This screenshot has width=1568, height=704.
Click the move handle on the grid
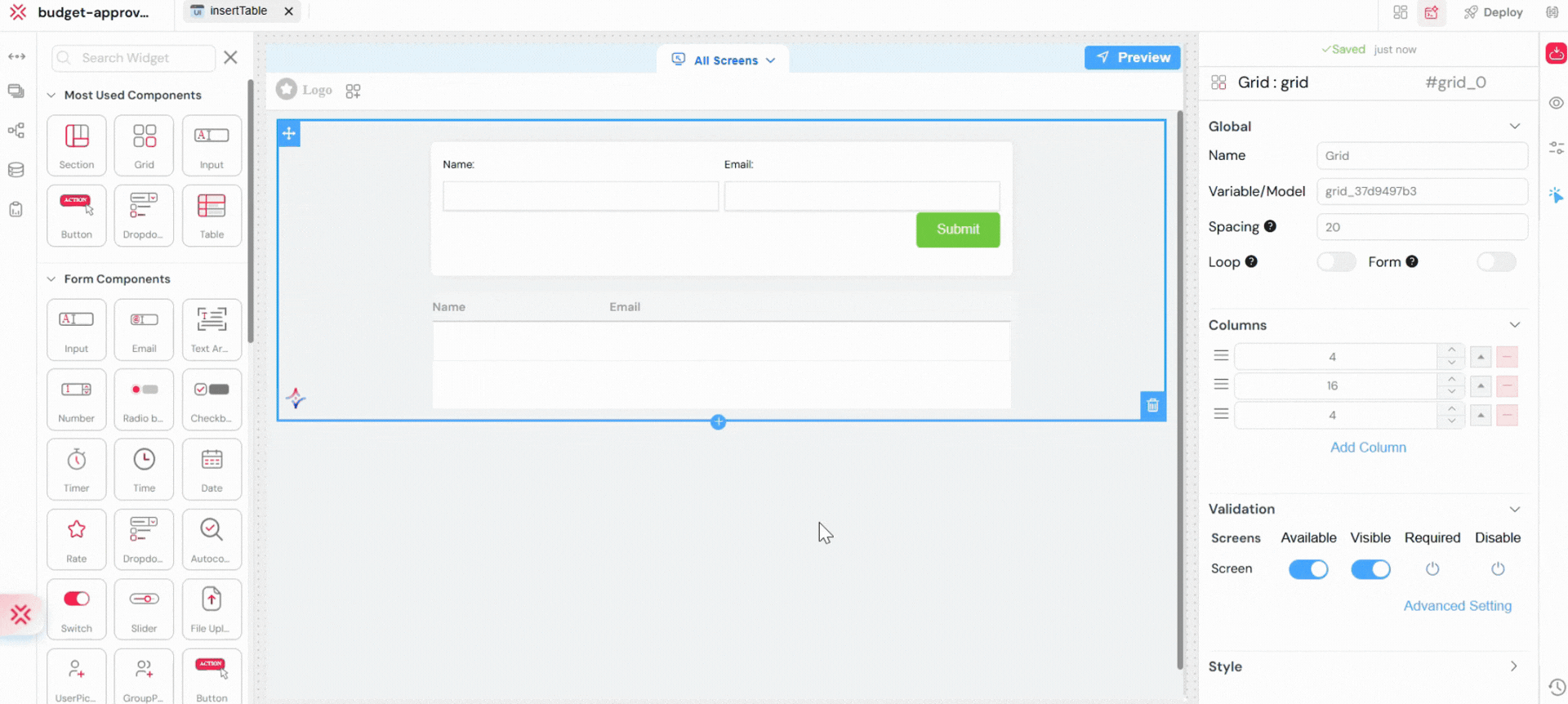[289, 134]
